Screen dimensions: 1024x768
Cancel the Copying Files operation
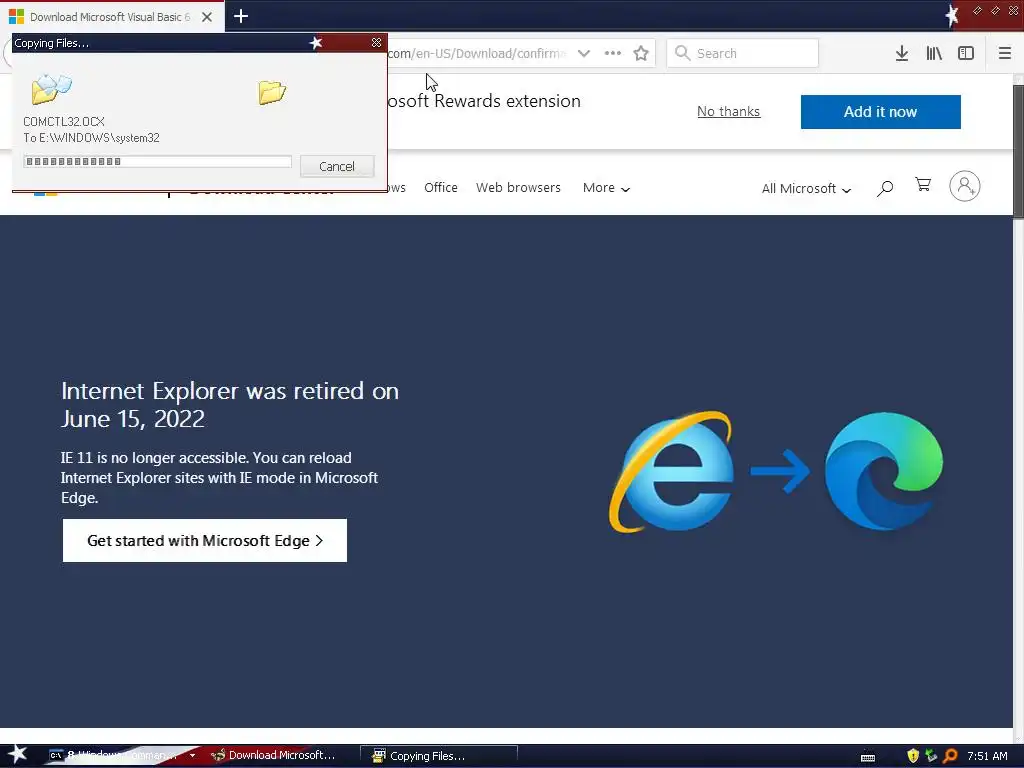pos(337,166)
